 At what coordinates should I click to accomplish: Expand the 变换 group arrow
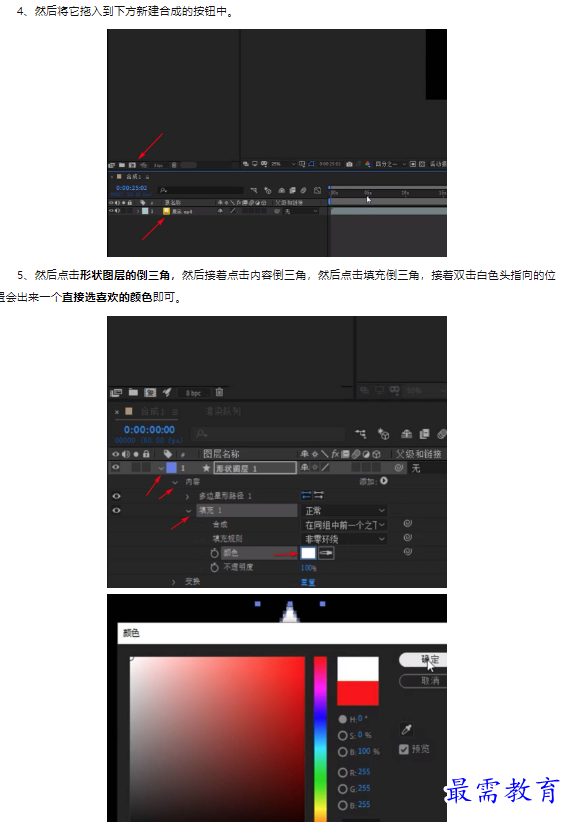(x=174, y=582)
